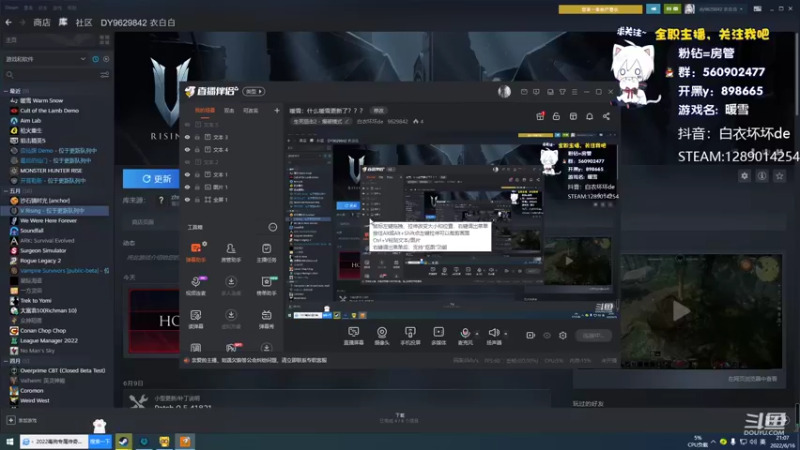Open the notification bell in 直播伴侣

coord(589,116)
